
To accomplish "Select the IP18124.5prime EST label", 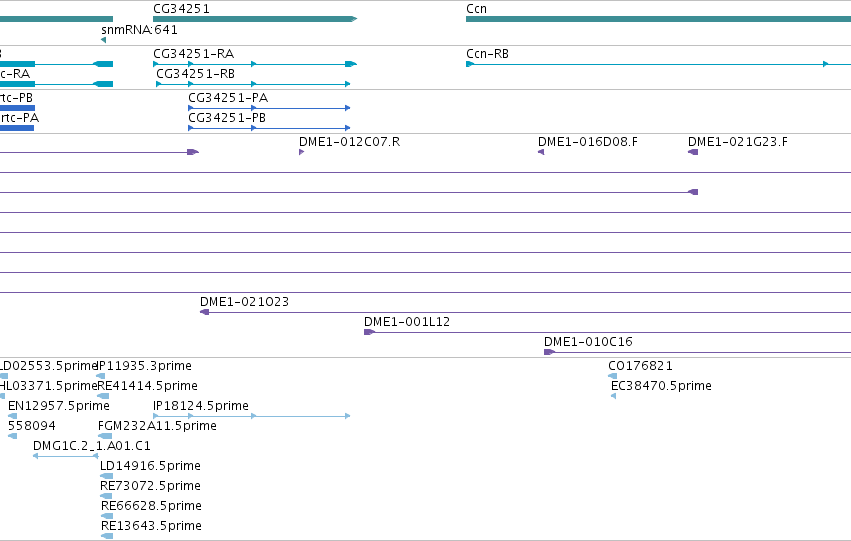I will pyautogui.click(x=201, y=406).
